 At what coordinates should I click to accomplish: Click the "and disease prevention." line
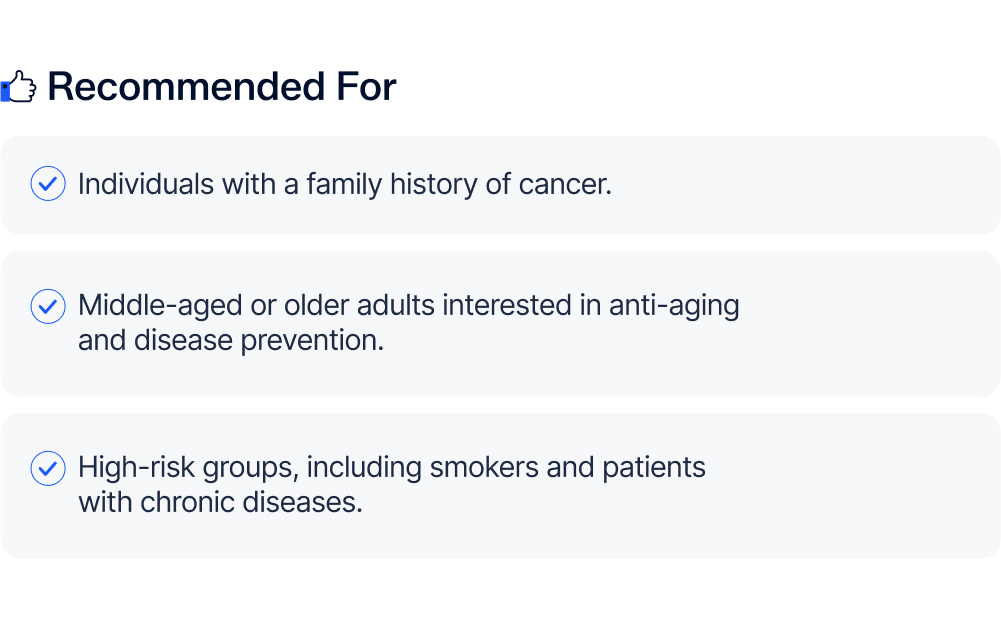[230, 340]
